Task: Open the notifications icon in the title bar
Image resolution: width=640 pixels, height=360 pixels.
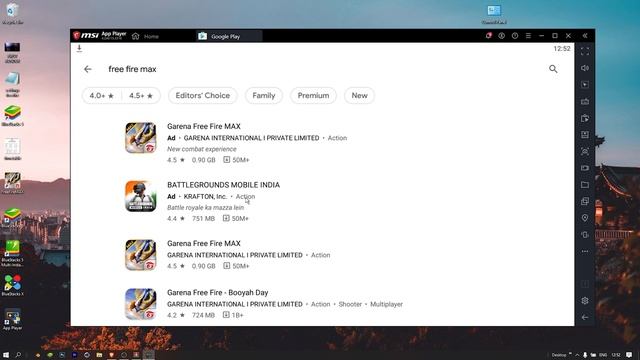Action: click(x=489, y=36)
